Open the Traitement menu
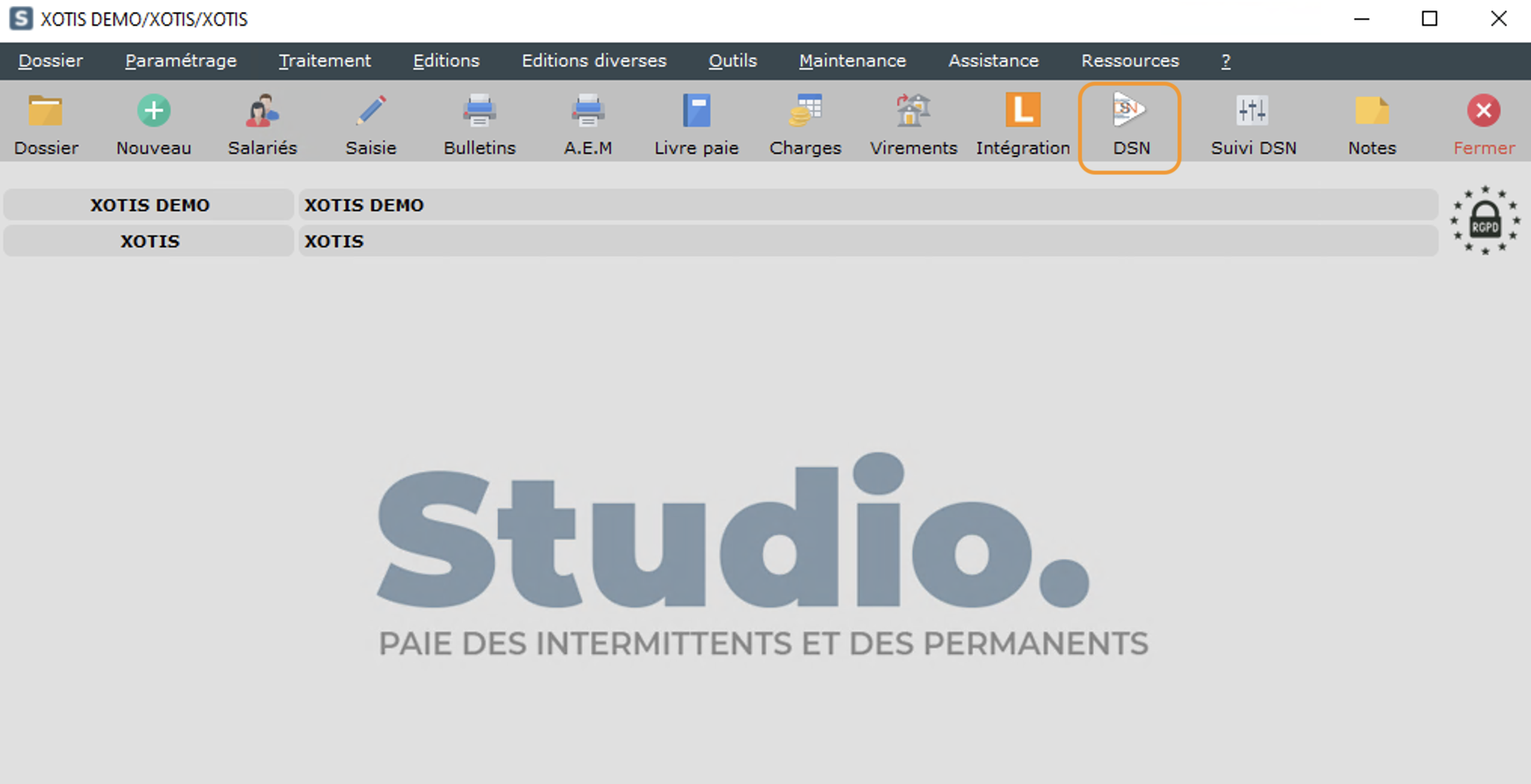This screenshot has width=1531, height=784. 324,61
